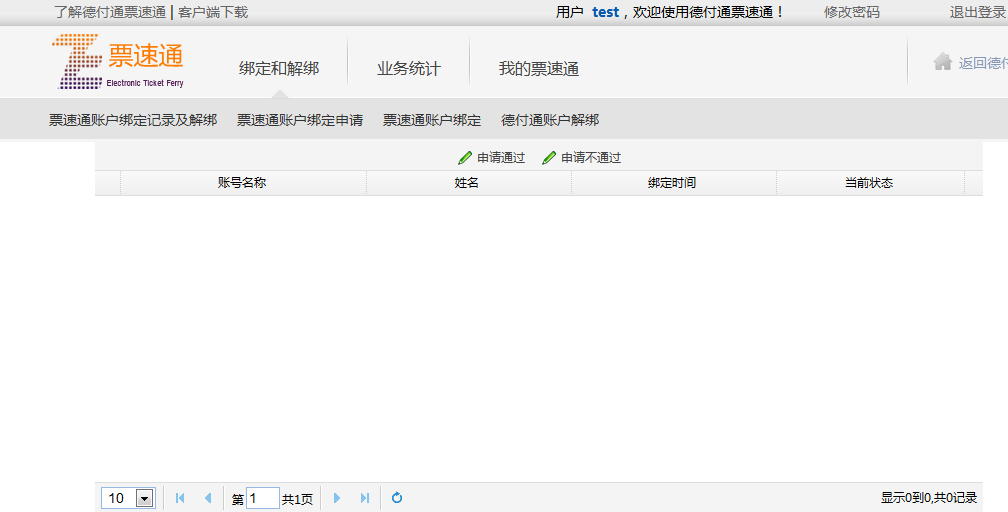Image resolution: width=1008 pixels, height=512 pixels.
Task: Refresh the table with reload icon
Action: pyautogui.click(x=397, y=498)
